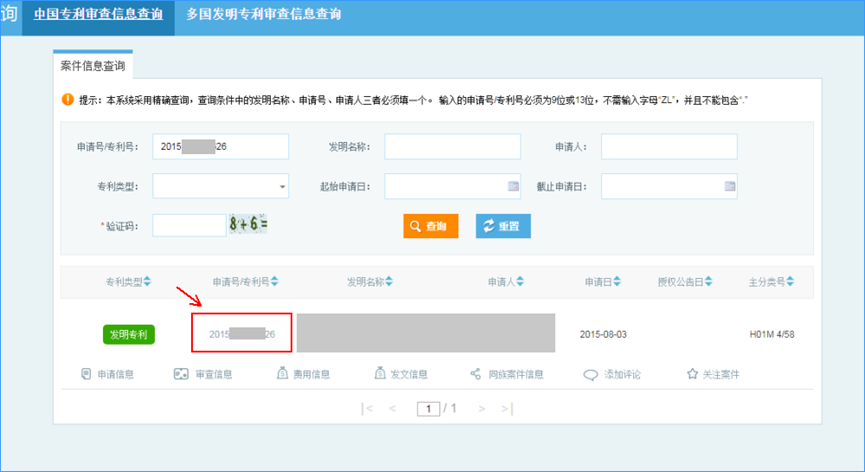Switch to 多国发明专利审查信息查询 tab
Image resolution: width=865 pixels, height=472 pixels.
[x=264, y=14]
